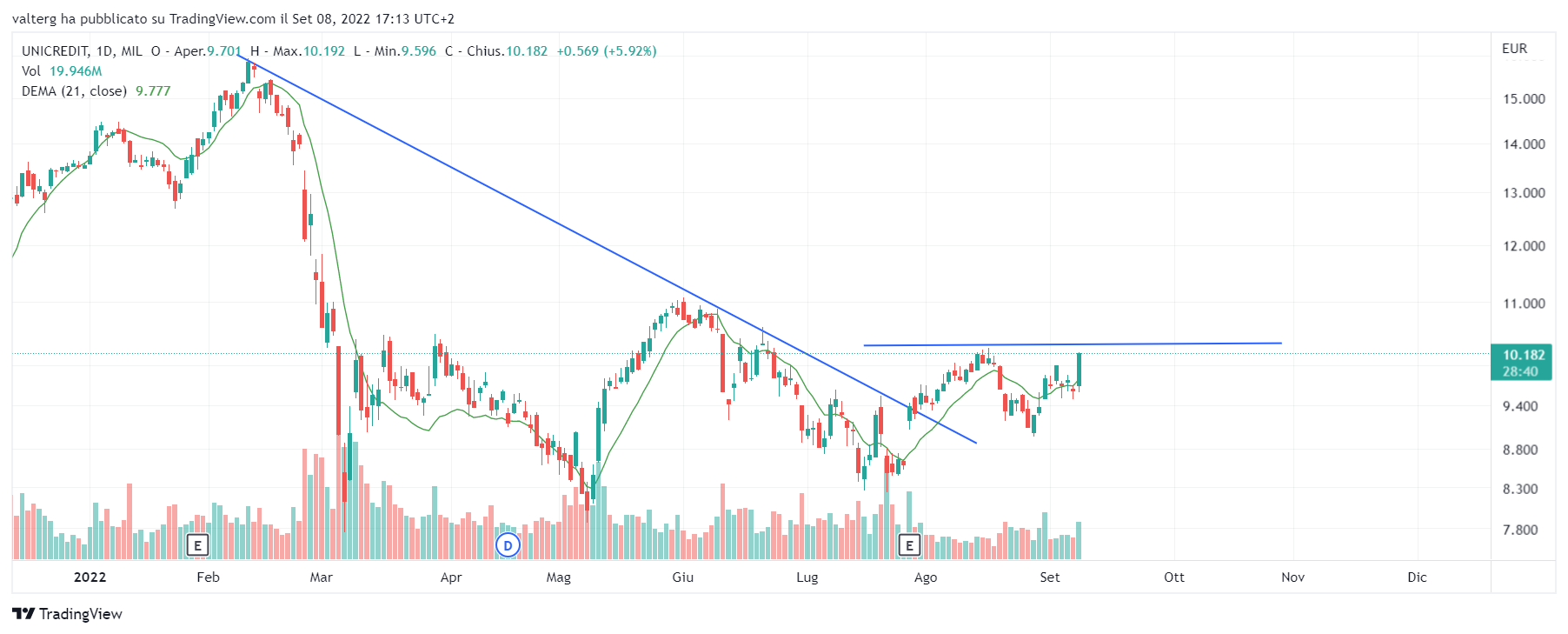Click the +0.569 (+5.92%) change value
The width and height of the screenshot is (1568, 634).
click(607, 51)
